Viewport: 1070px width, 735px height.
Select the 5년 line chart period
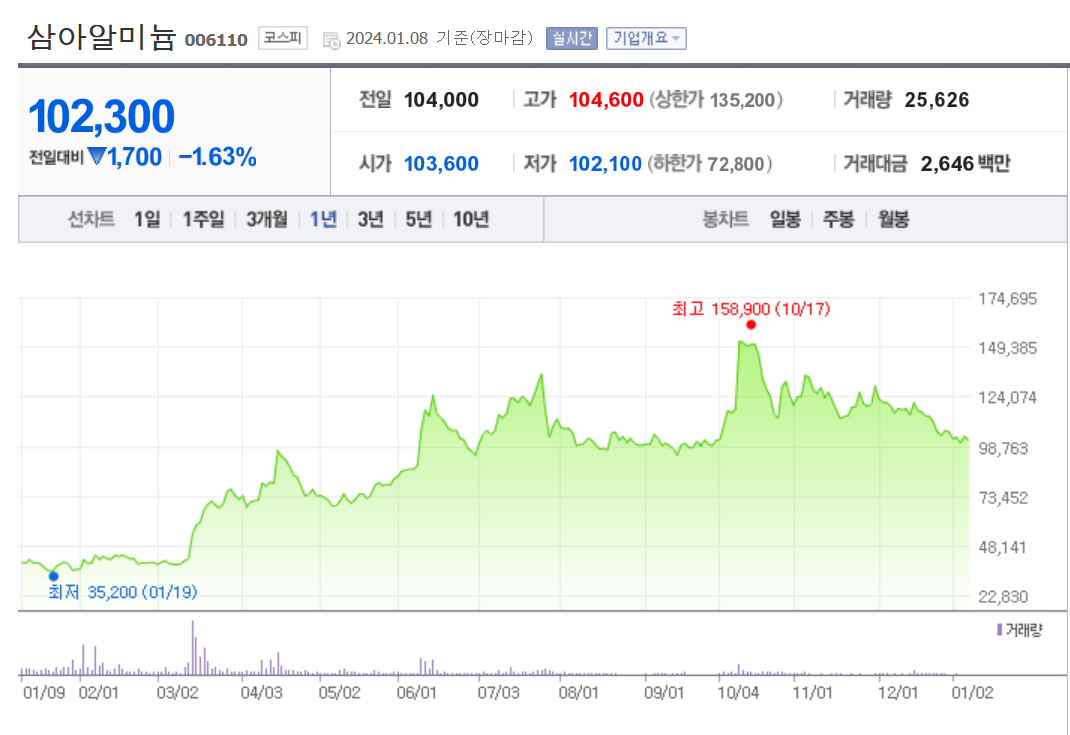point(418,219)
